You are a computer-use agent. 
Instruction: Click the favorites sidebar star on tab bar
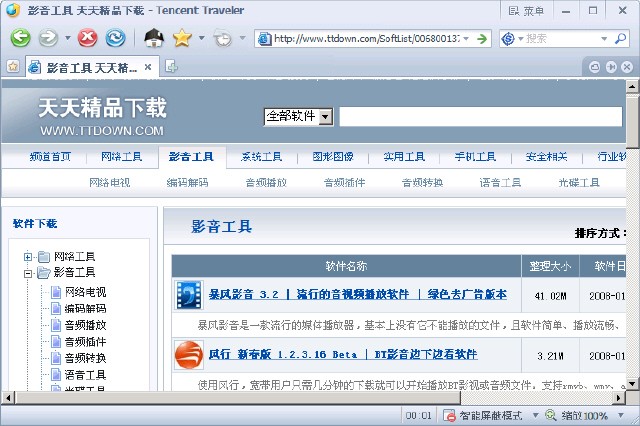(x=13, y=66)
